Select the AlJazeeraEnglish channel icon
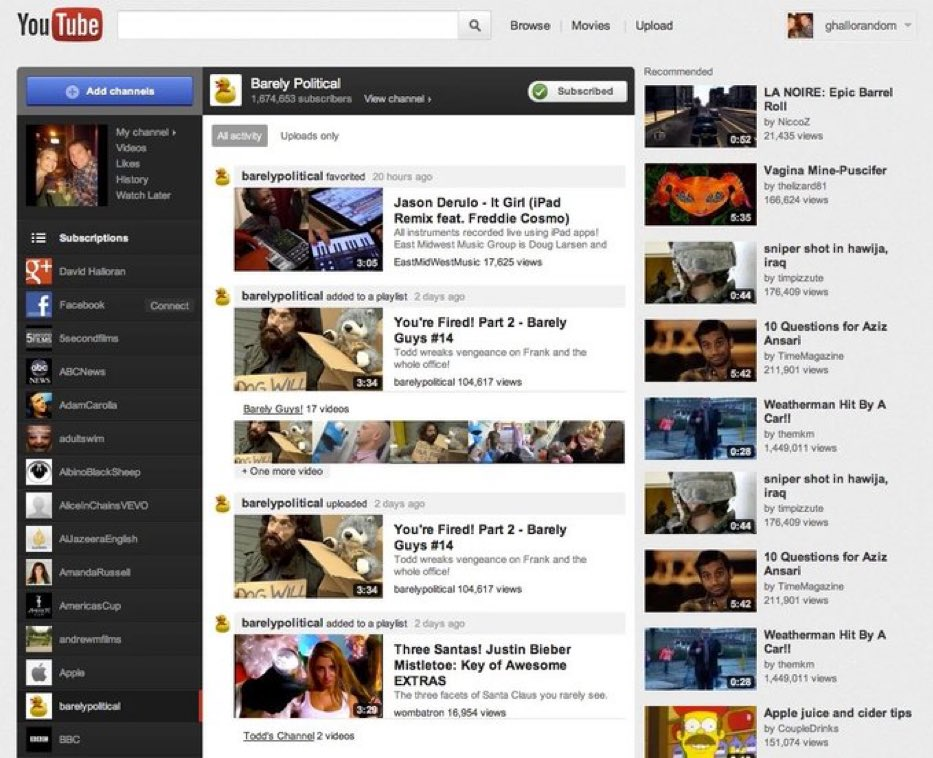Image resolution: width=933 pixels, height=758 pixels. [39, 538]
